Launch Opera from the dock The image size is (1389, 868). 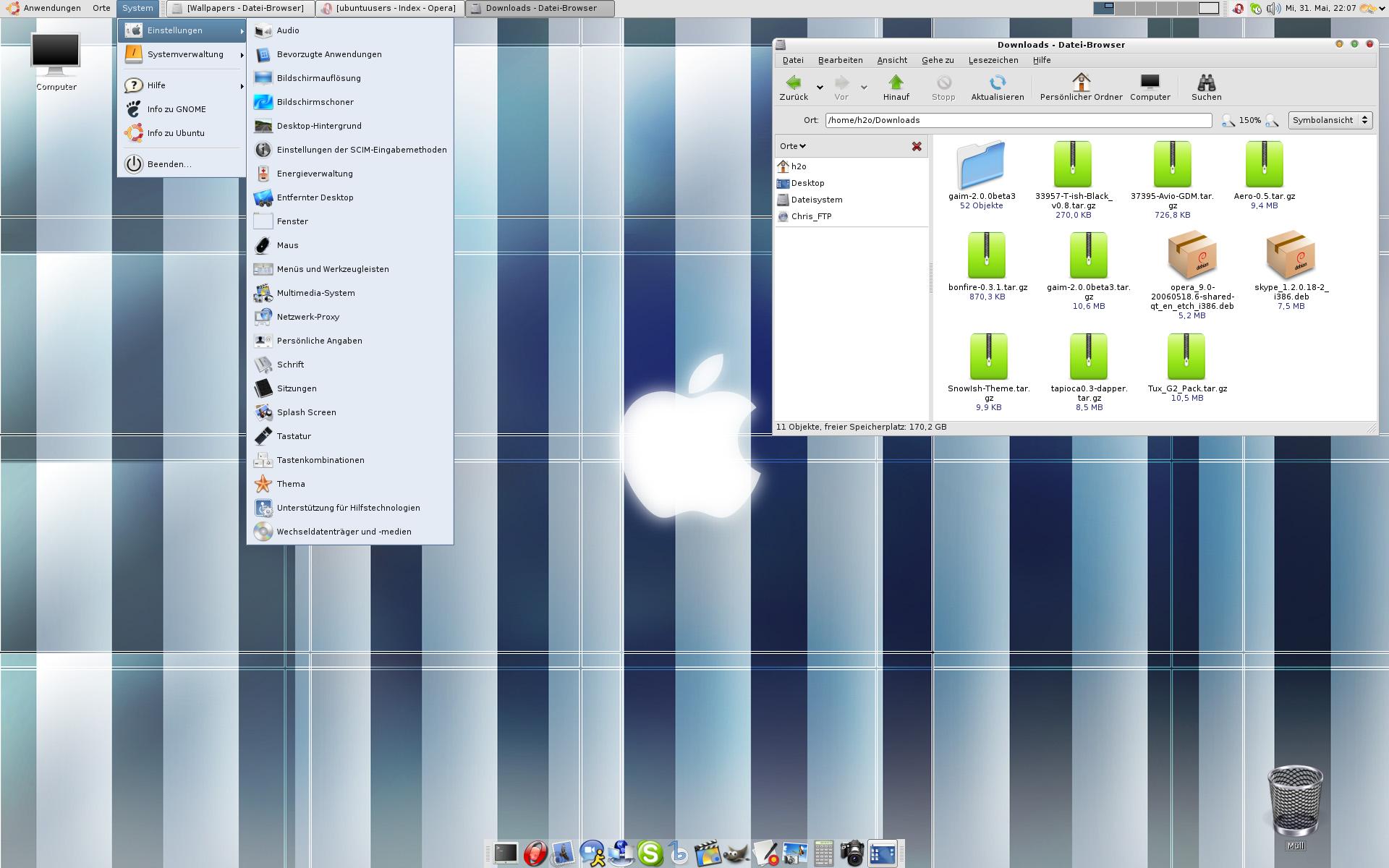pos(535,854)
